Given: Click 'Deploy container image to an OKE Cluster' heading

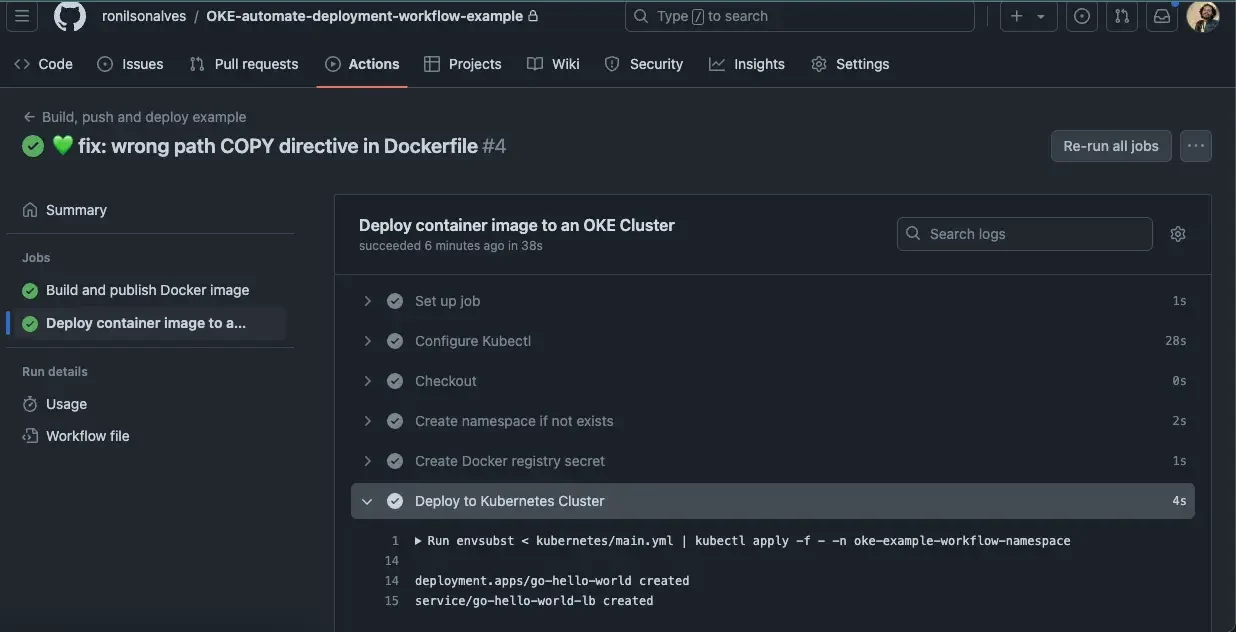Looking at the screenshot, I should click(517, 225).
